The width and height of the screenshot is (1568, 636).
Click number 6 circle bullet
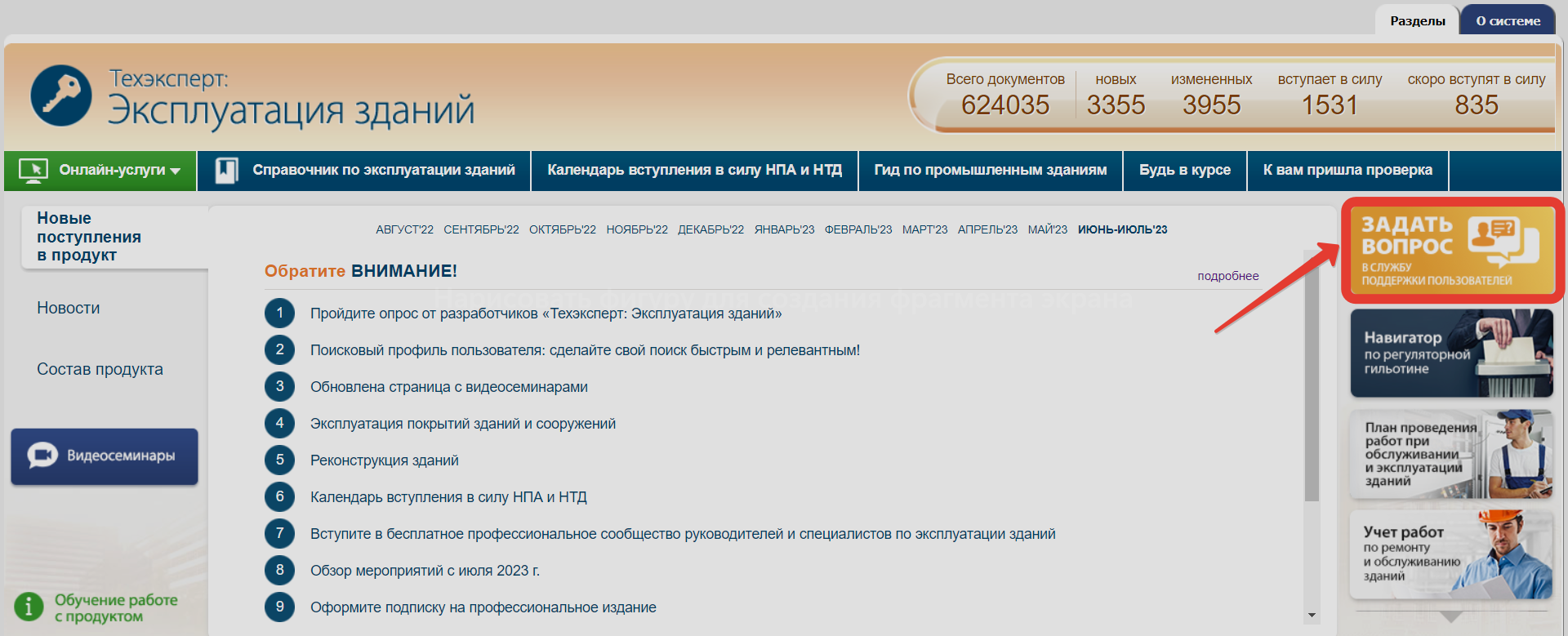(x=279, y=496)
